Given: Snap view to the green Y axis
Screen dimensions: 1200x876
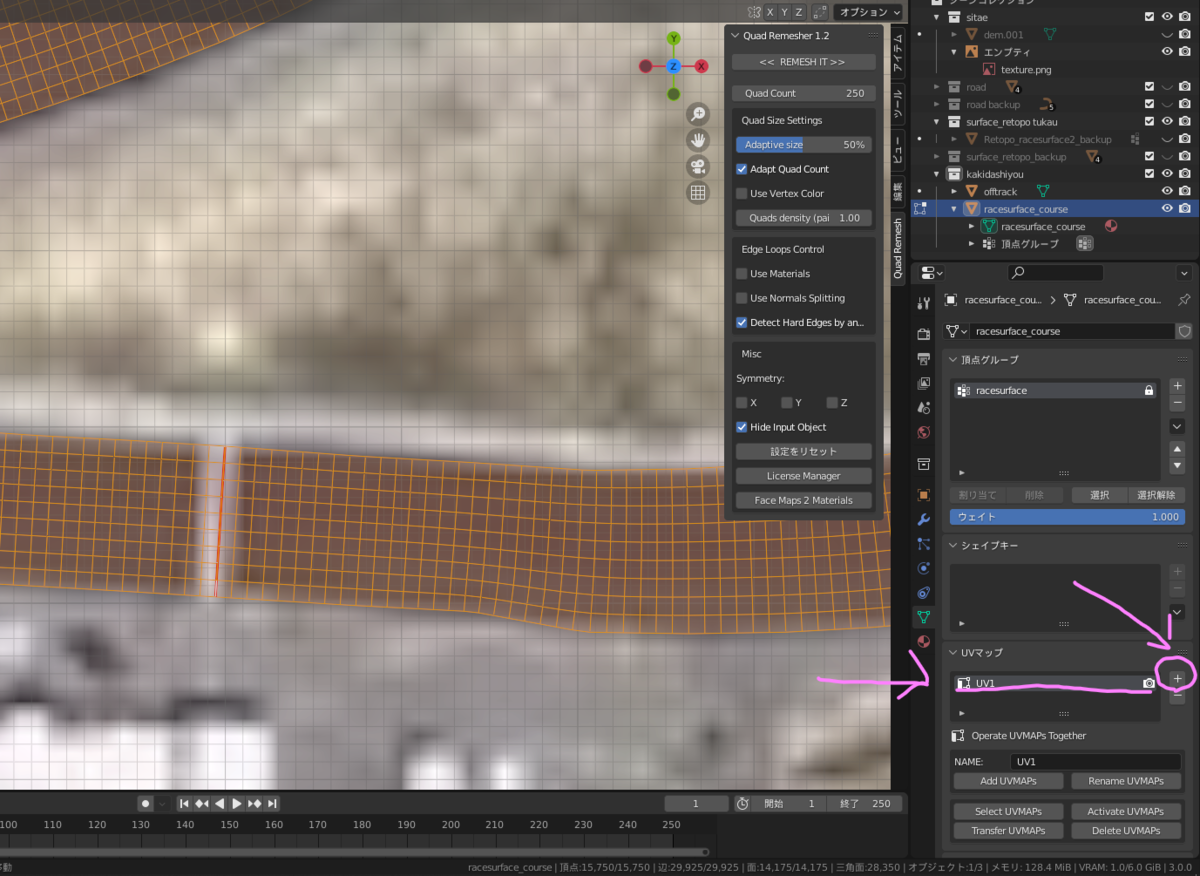Looking at the screenshot, I should (x=674, y=38).
